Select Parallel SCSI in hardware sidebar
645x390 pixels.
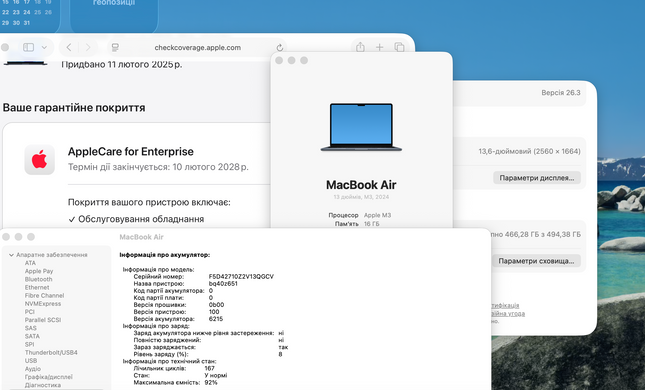(x=42, y=320)
